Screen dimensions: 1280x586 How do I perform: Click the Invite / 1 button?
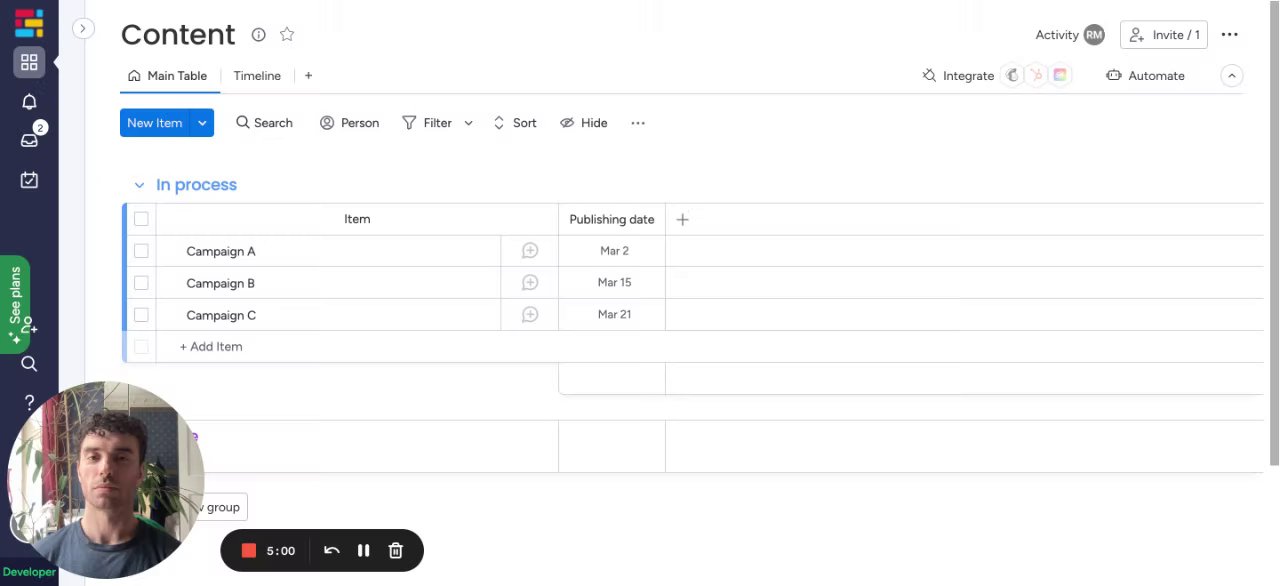[x=1164, y=35]
